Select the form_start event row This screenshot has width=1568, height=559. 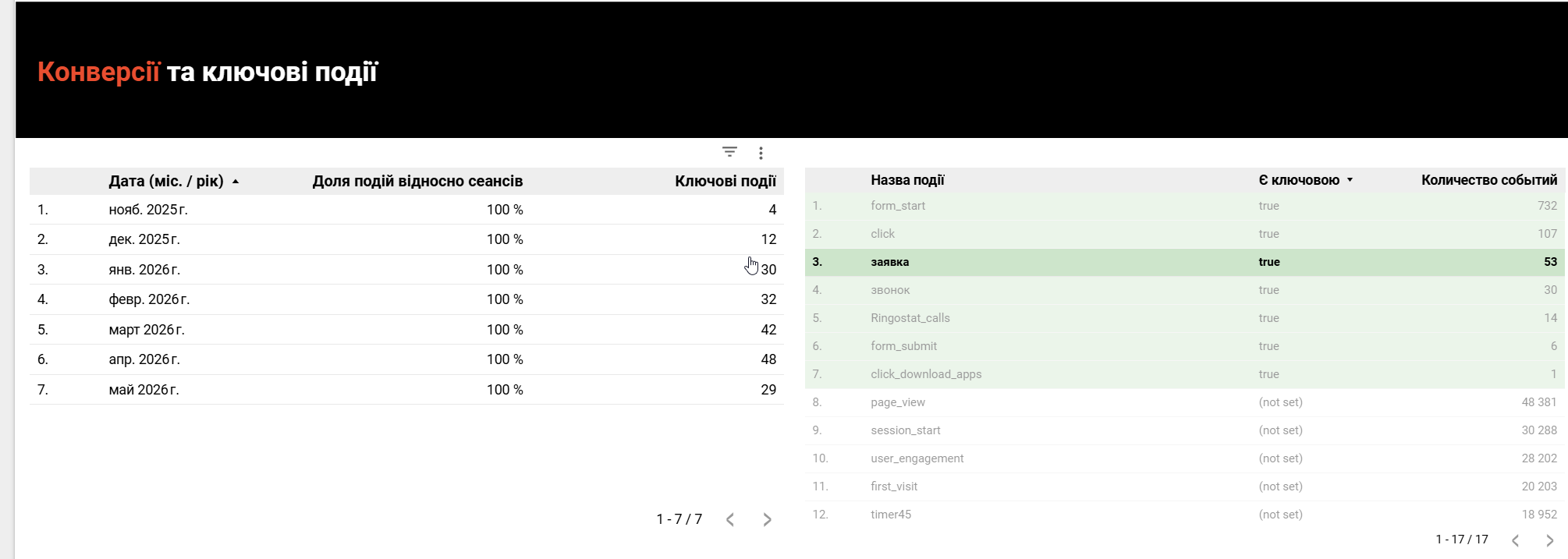[1184, 206]
